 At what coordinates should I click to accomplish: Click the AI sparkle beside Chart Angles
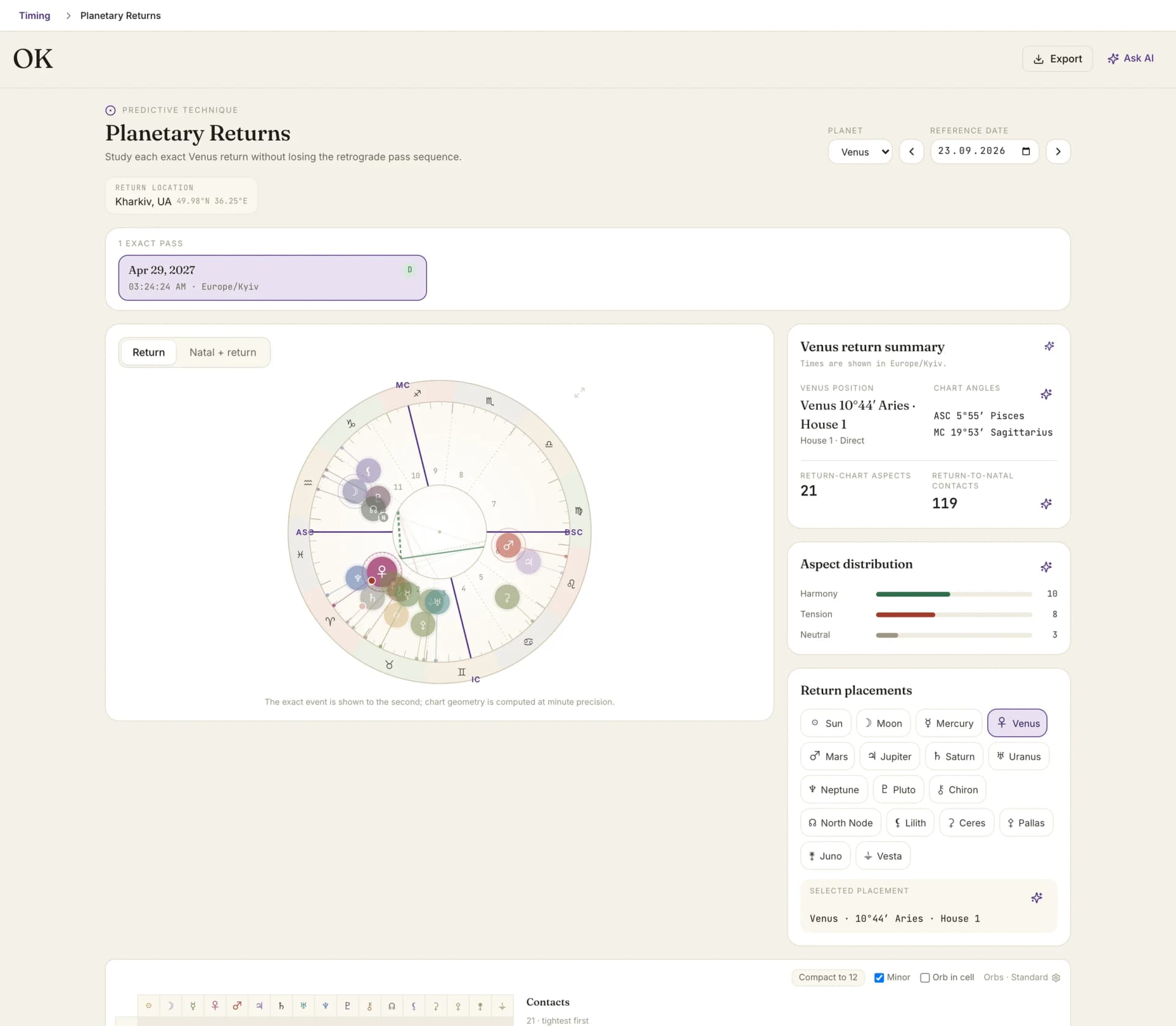coord(1046,394)
